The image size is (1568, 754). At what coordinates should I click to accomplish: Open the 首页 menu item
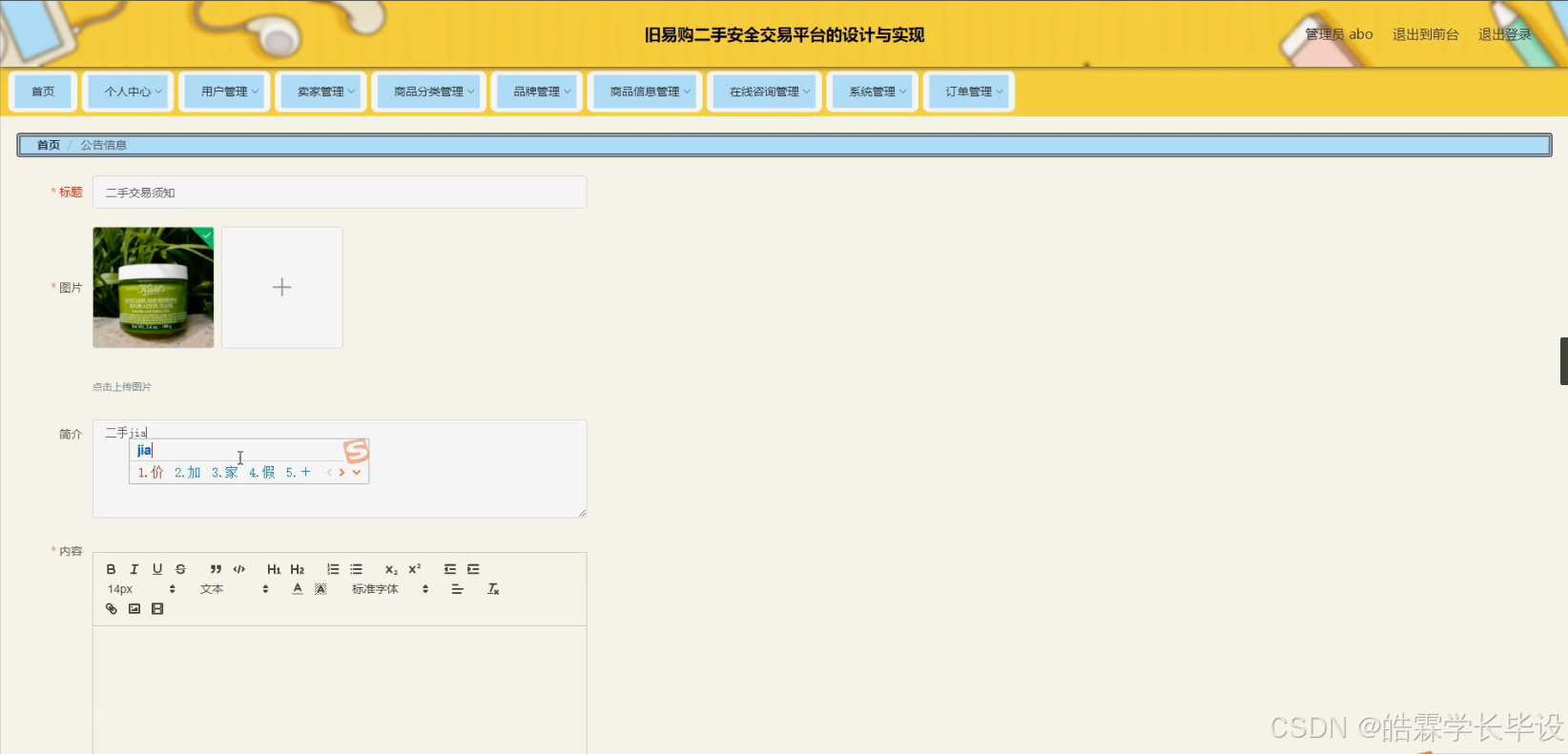point(43,92)
